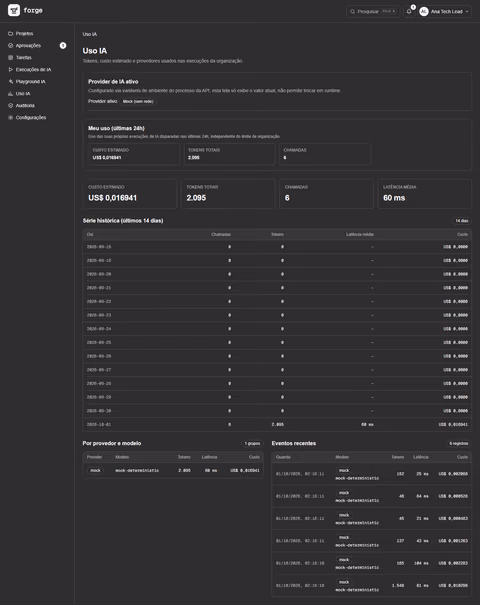Image resolution: width=480 pixels, height=605 pixels.
Task: Click the large US$ 0,016941 cost value
Action: [112, 198]
